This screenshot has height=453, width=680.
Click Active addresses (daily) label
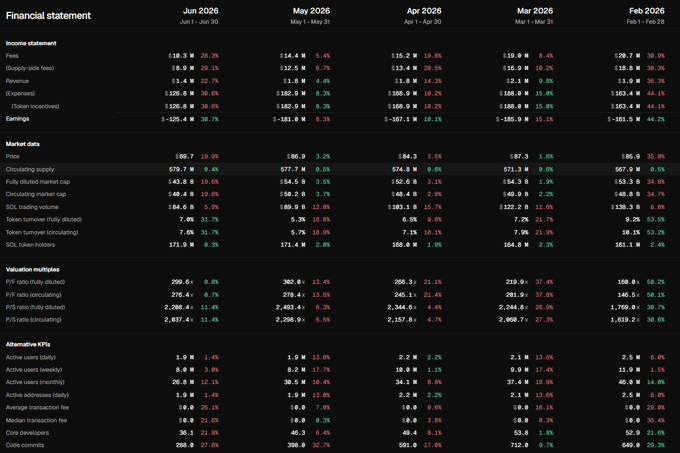(x=37, y=395)
